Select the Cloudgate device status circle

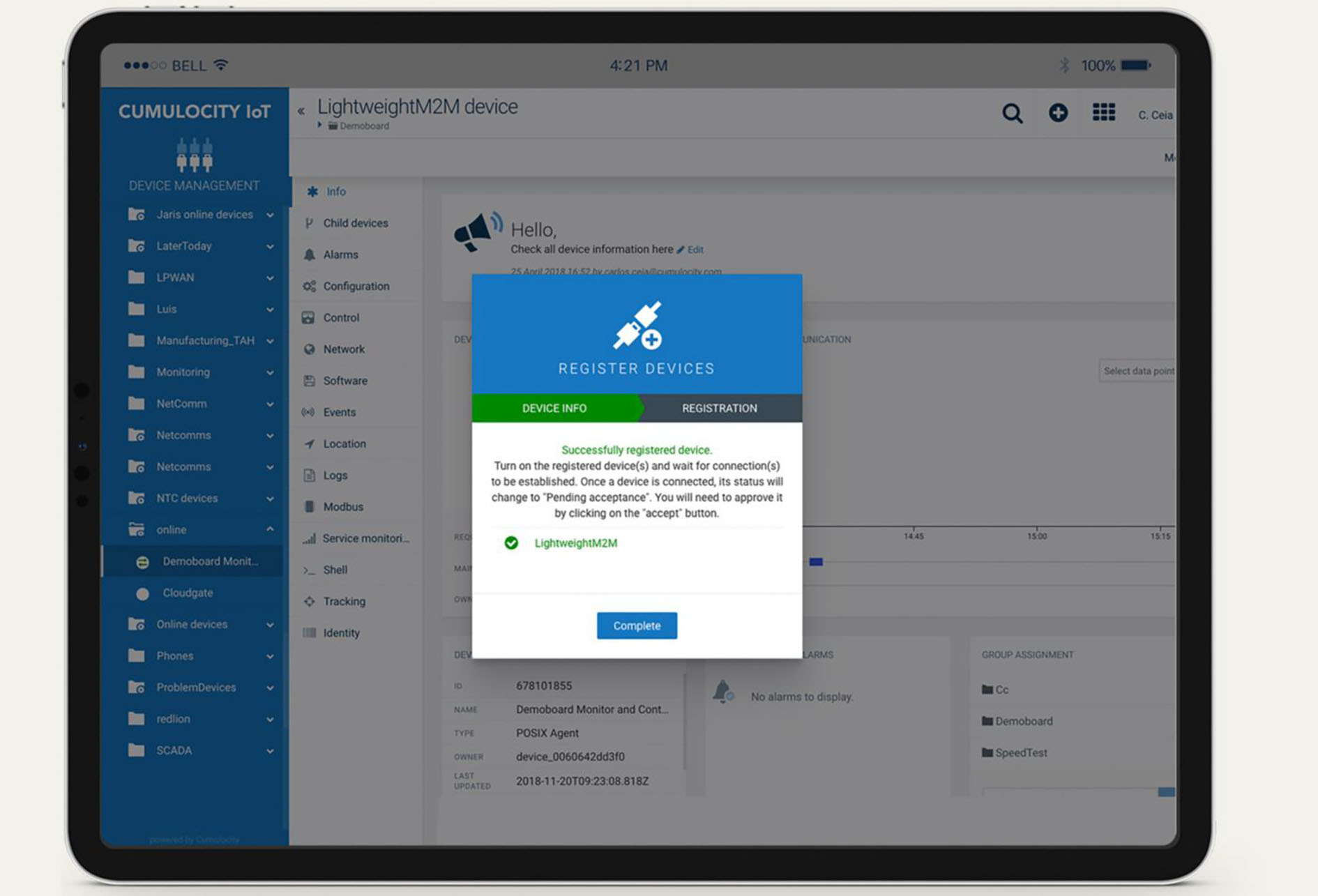click(142, 593)
